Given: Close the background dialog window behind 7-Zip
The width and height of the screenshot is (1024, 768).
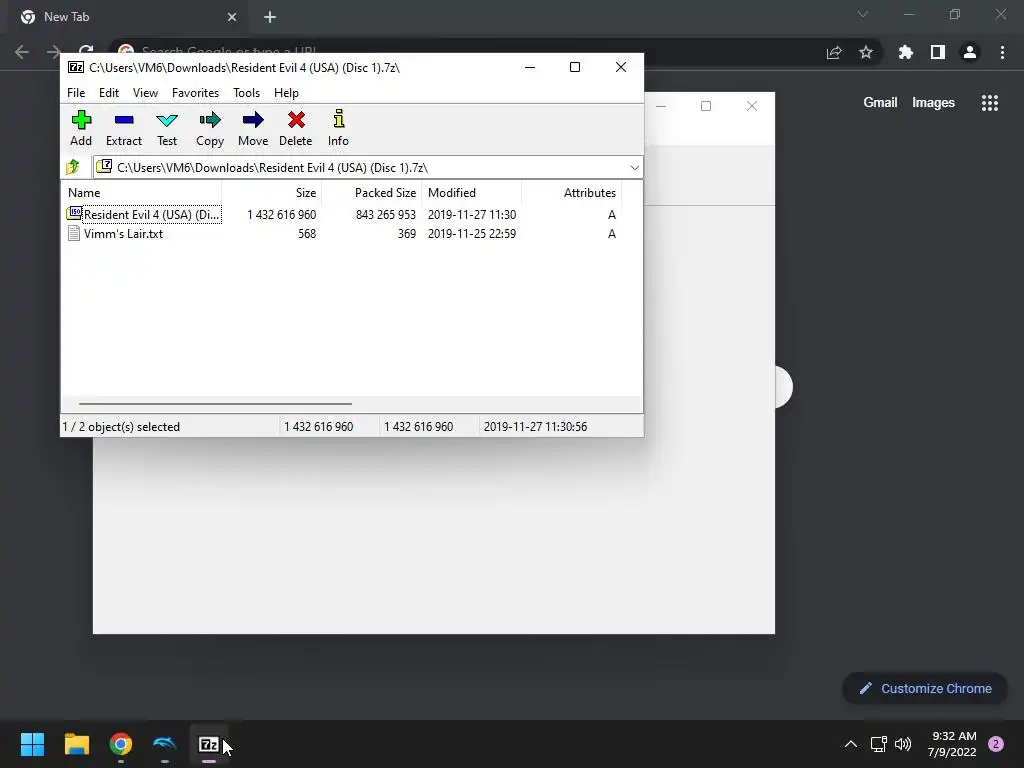Looking at the screenshot, I should coord(752,106).
